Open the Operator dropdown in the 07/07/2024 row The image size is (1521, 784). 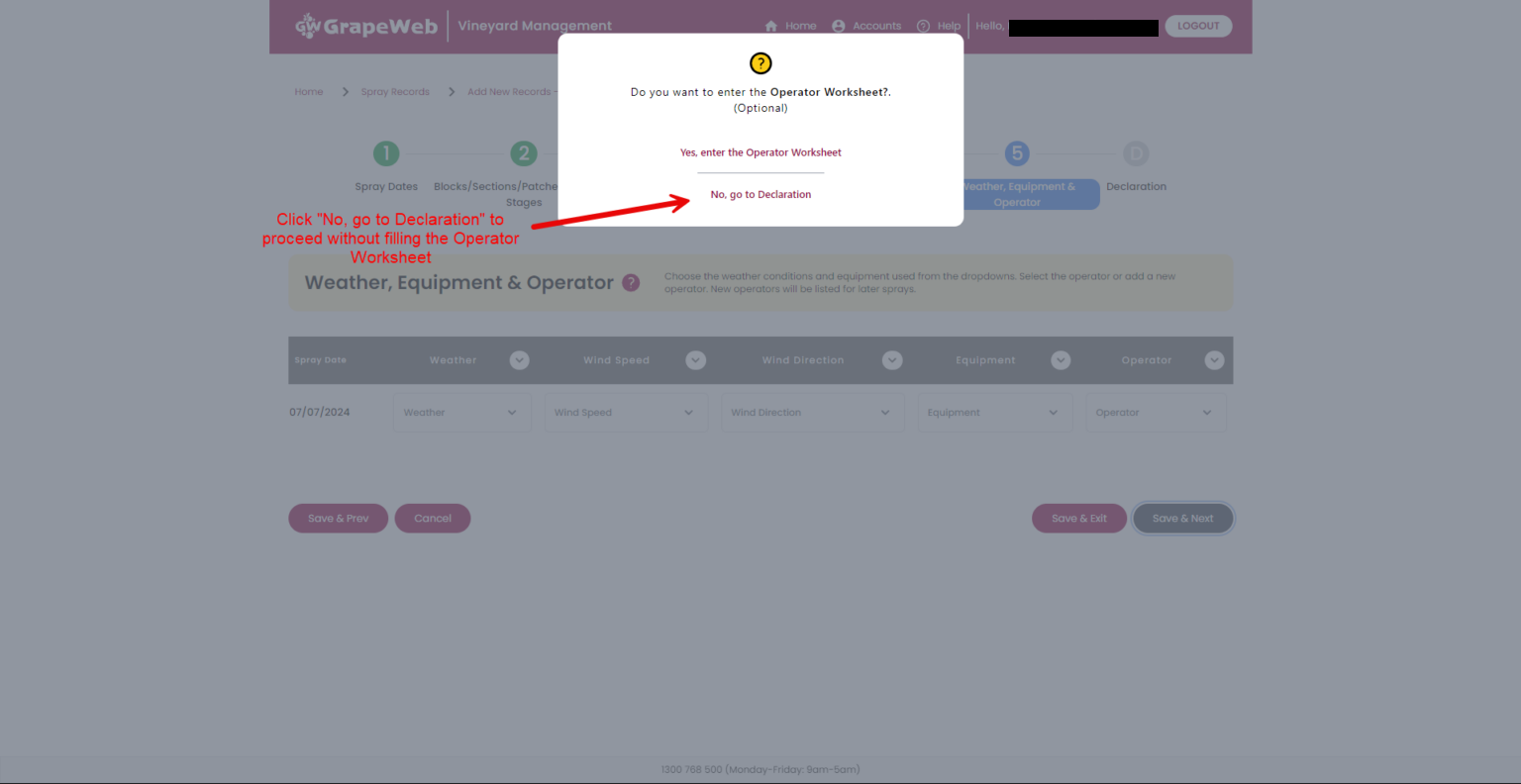click(x=1156, y=413)
